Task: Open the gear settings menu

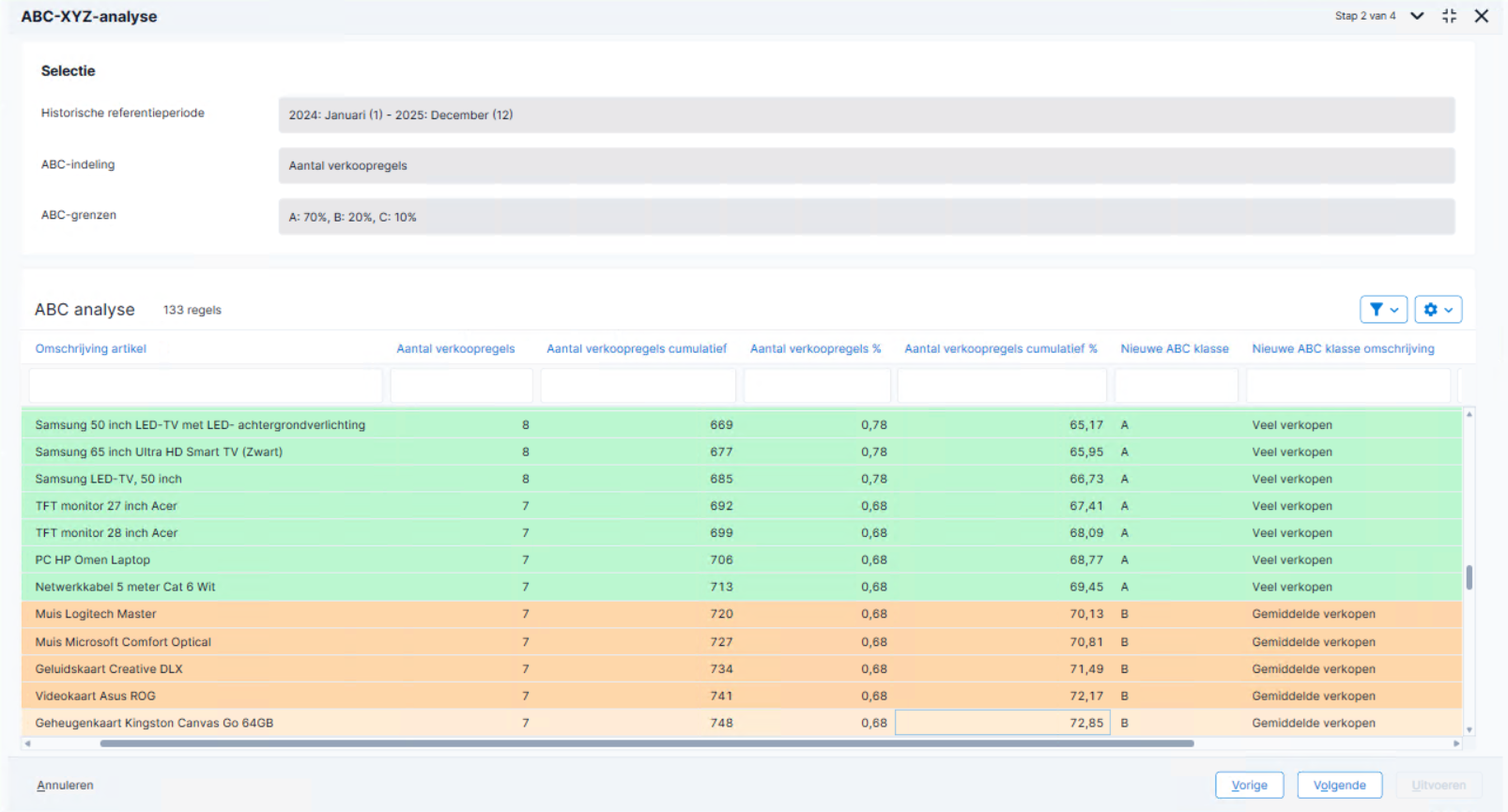Action: [x=1438, y=309]
